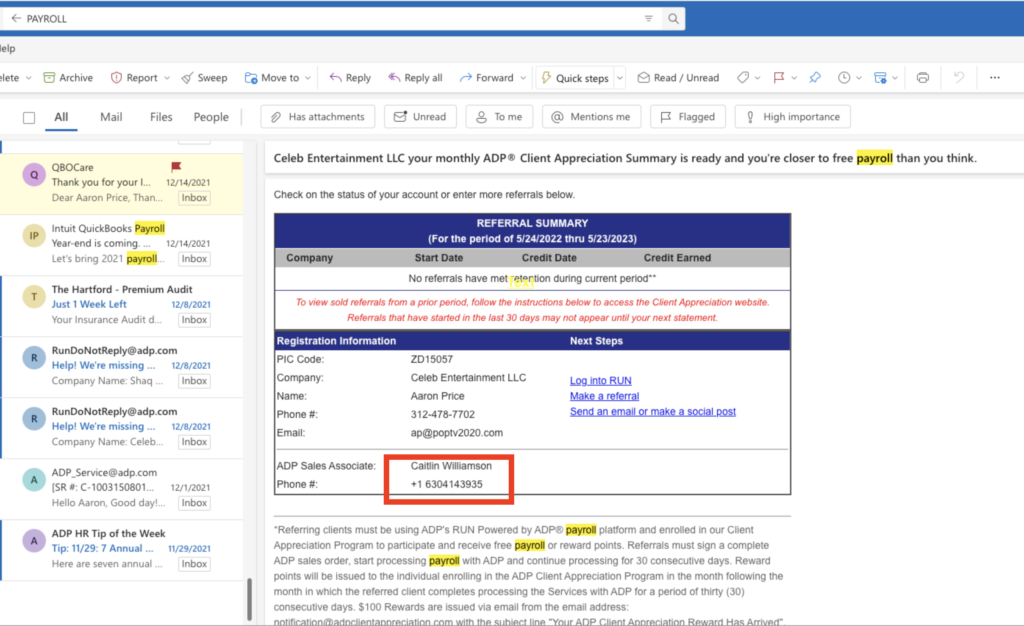1024x626 pixels.
Task: Toggle the Mentions me filter
Action: tap(591, 117)
